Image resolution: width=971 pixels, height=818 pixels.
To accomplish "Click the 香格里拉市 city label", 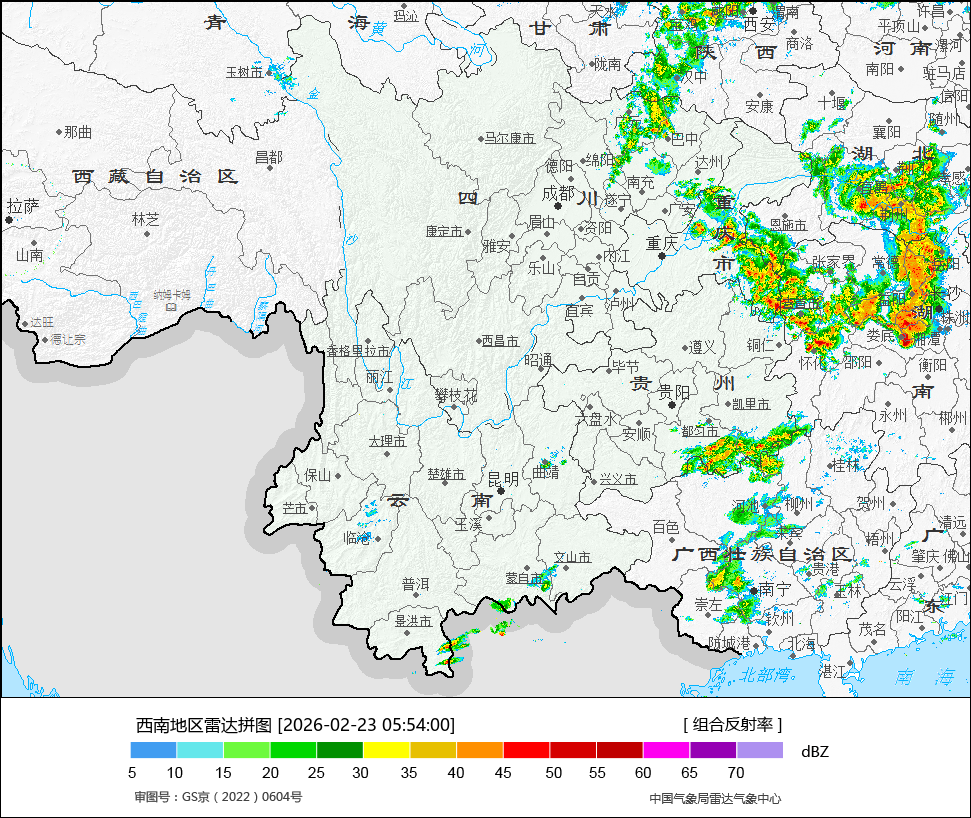I will pos(359,351).
